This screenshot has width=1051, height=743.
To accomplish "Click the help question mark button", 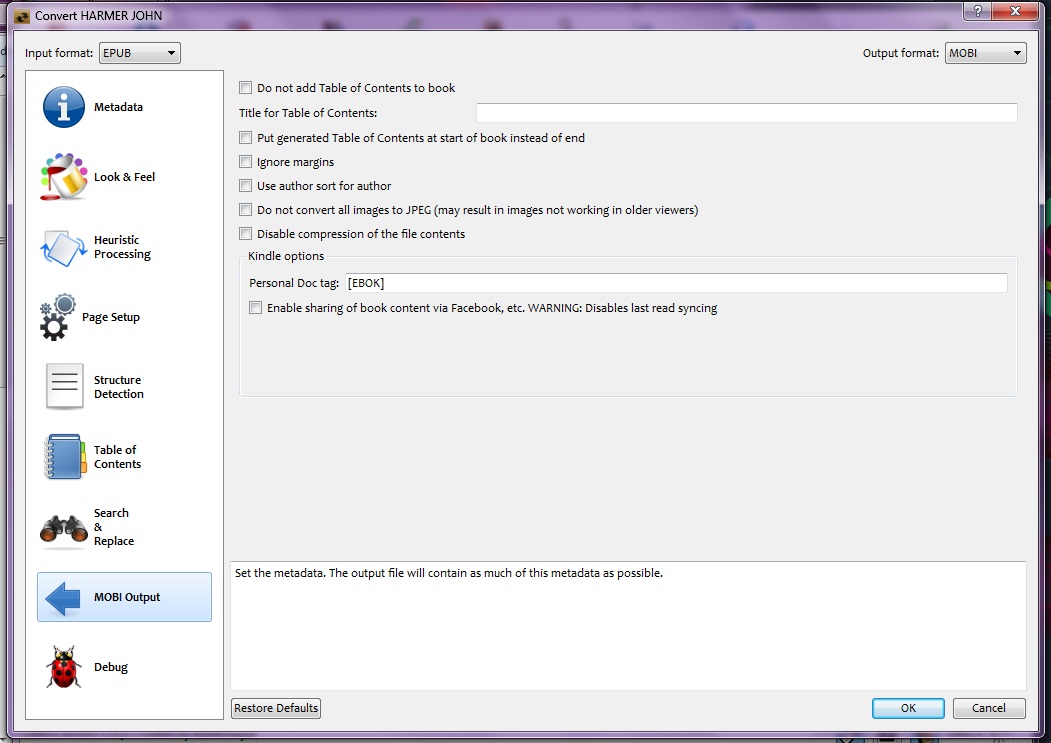I will pos(977,11).
